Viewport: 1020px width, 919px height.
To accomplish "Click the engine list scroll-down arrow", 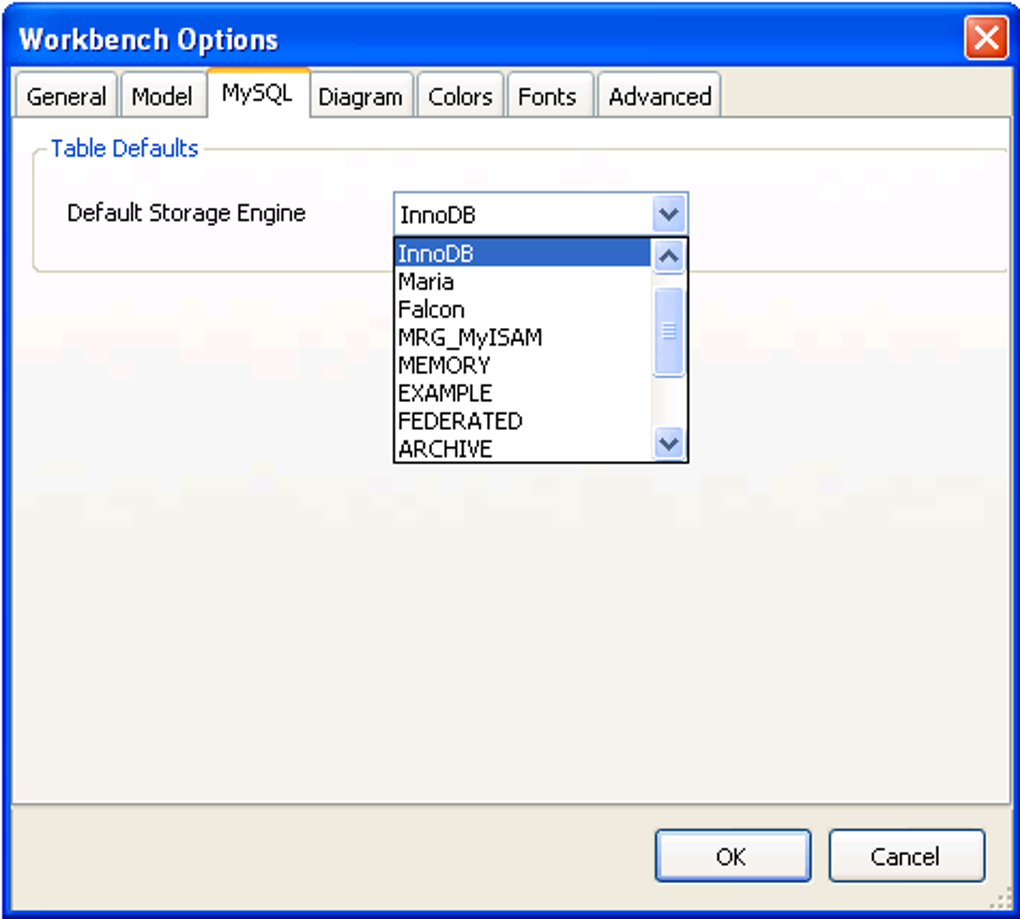I will [x=669, y=444].
